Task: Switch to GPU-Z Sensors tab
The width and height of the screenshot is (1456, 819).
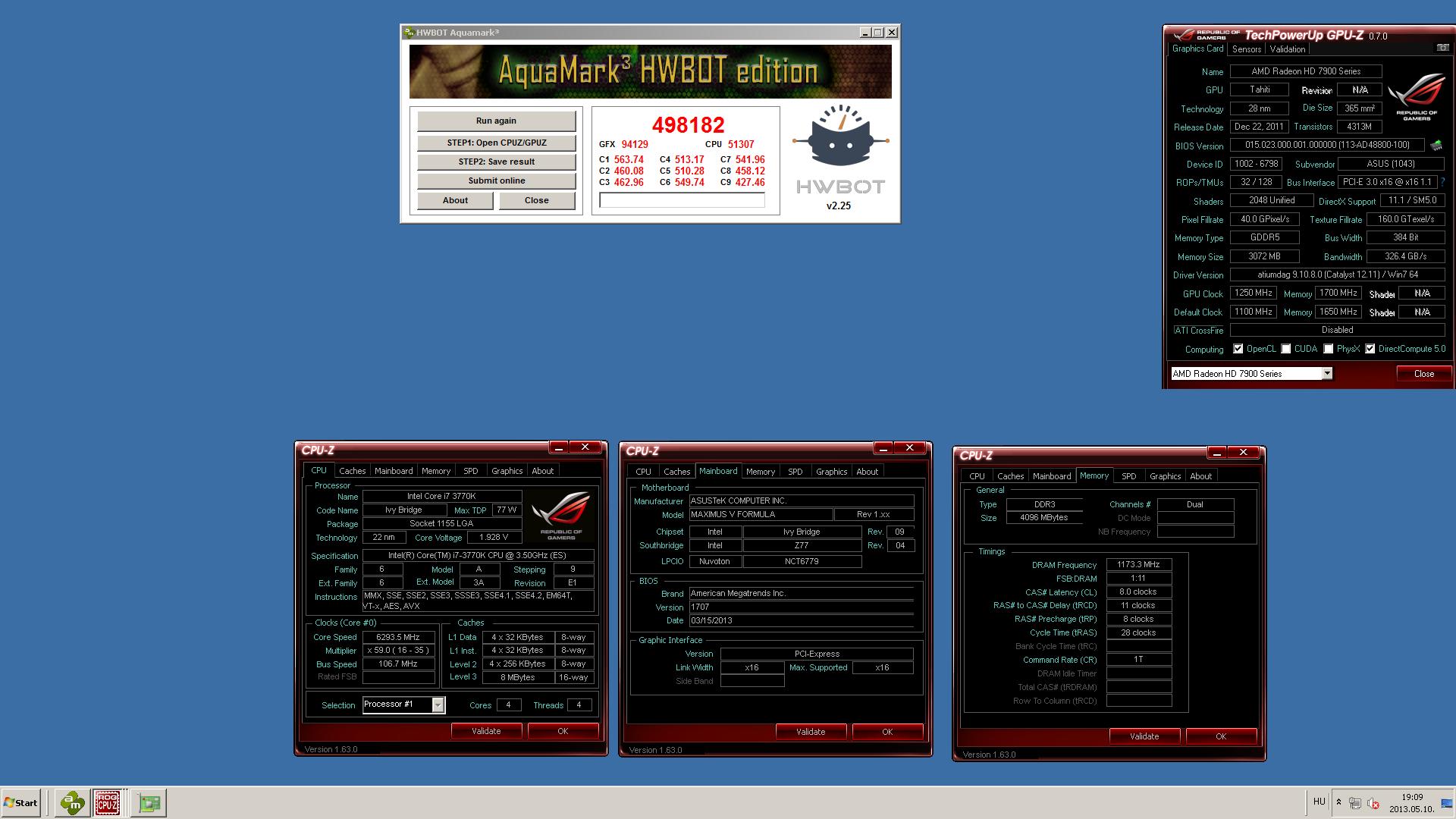Action: (1246, 49)
